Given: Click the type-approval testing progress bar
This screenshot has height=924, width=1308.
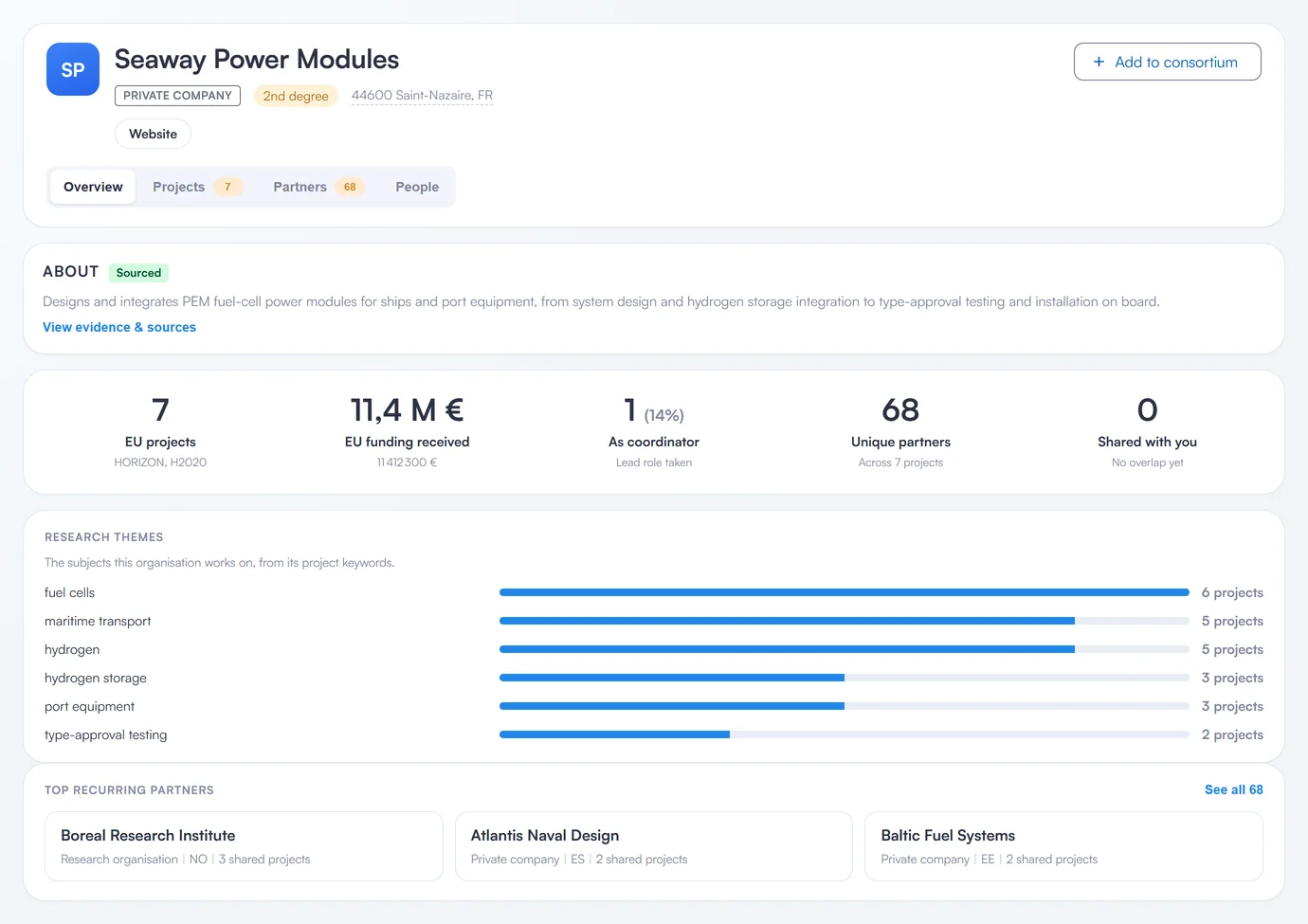Looking at the screenshot, I should [844, 734].
